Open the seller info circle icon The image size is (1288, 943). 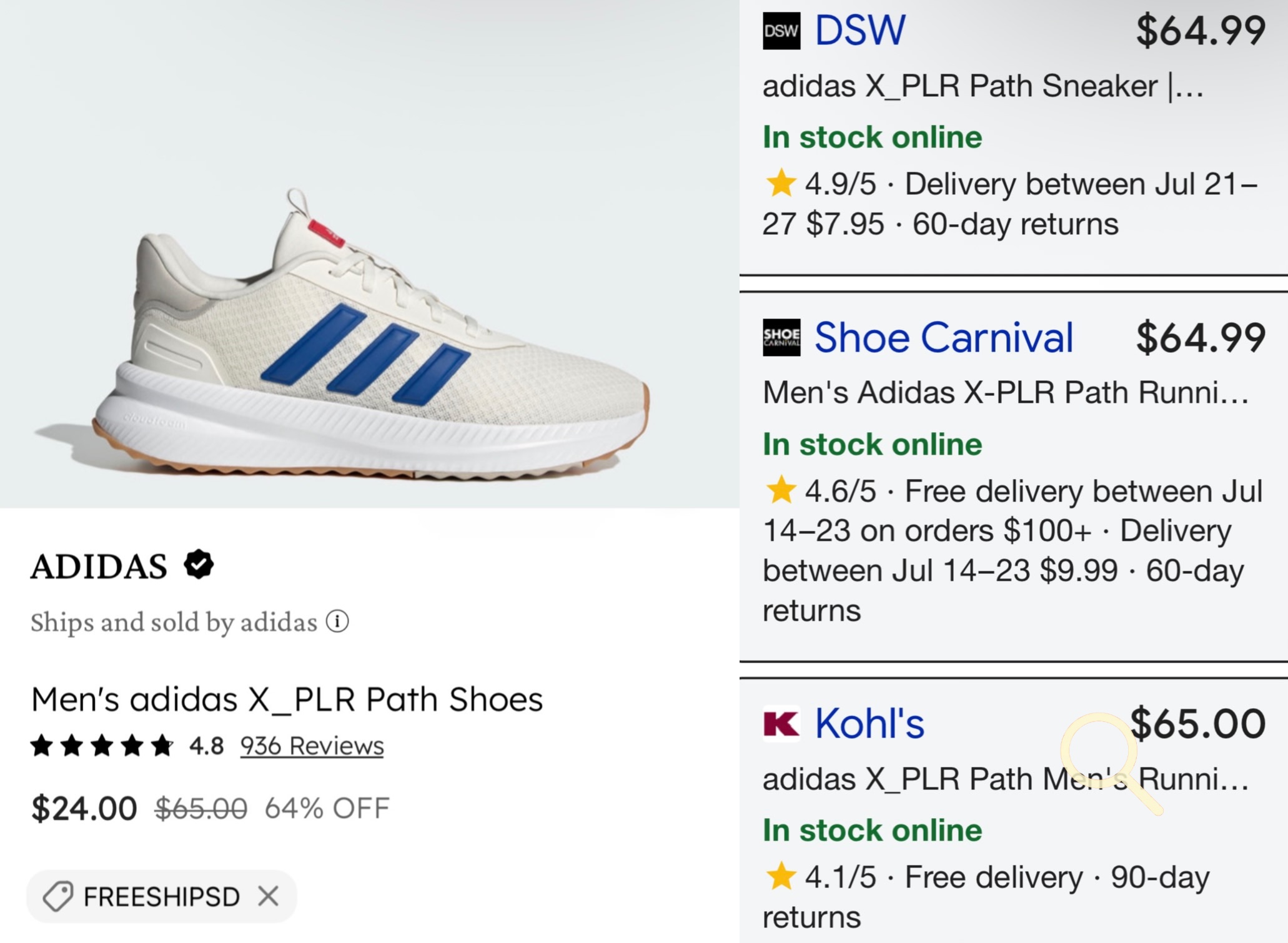[337, 622]
